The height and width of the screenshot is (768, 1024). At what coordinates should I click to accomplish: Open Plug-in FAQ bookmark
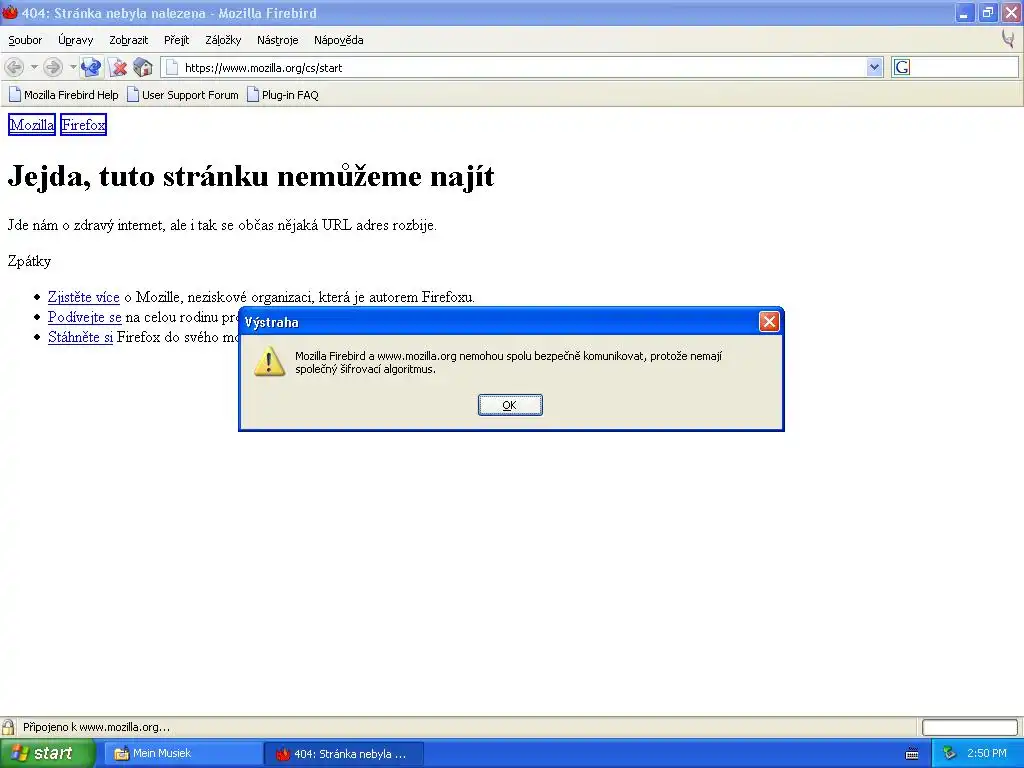click(x=283, y=95)
